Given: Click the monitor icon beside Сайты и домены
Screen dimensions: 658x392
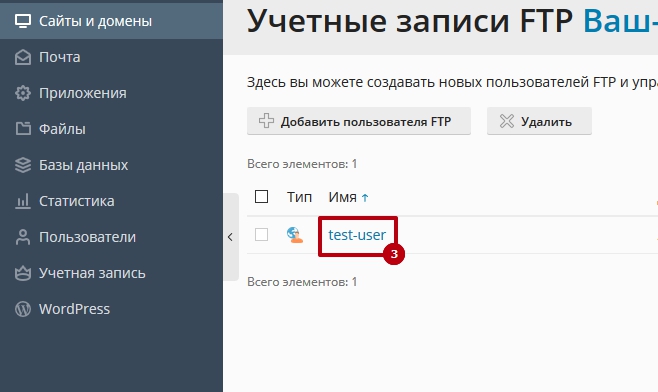Looking at the screenshot, I should [23, 21].
